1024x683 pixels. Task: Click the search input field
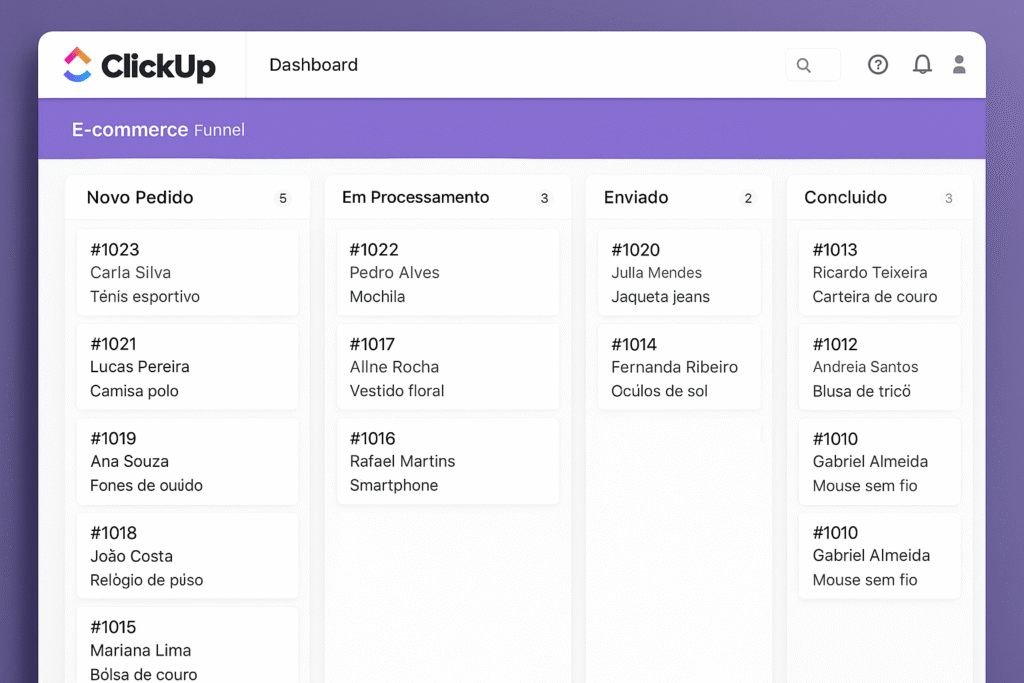click(x=822, y=66)
